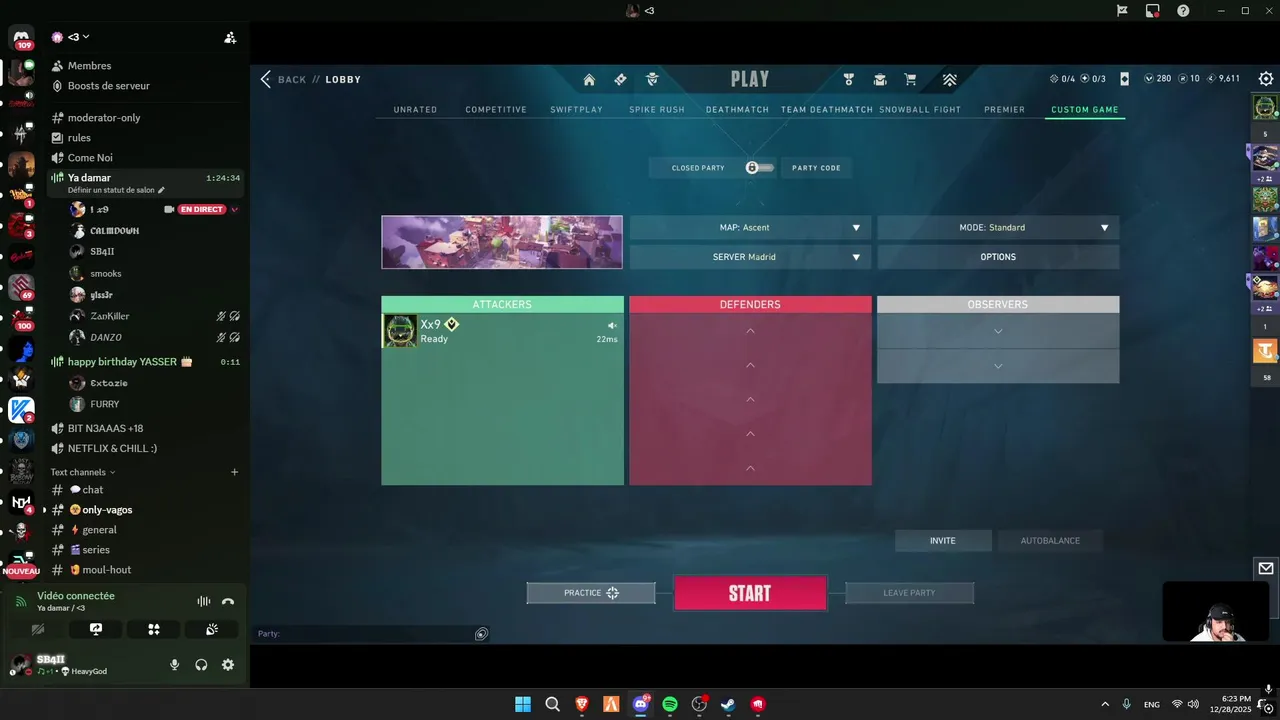Click the Party chat input field
1280x720 pixels.
point(365,634)
